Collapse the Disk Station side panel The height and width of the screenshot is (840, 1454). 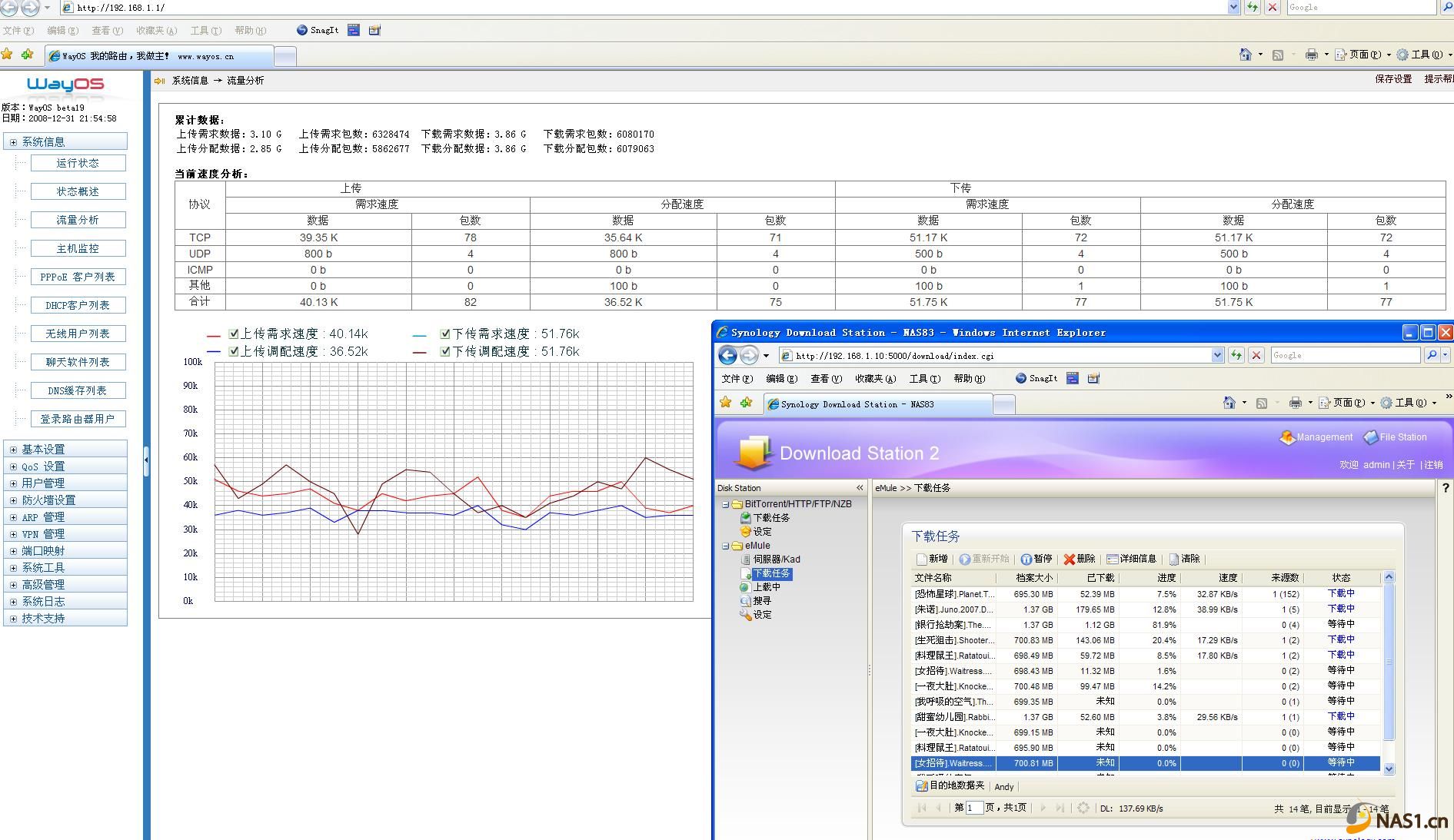pyautogui.click(x=860, y=488)
